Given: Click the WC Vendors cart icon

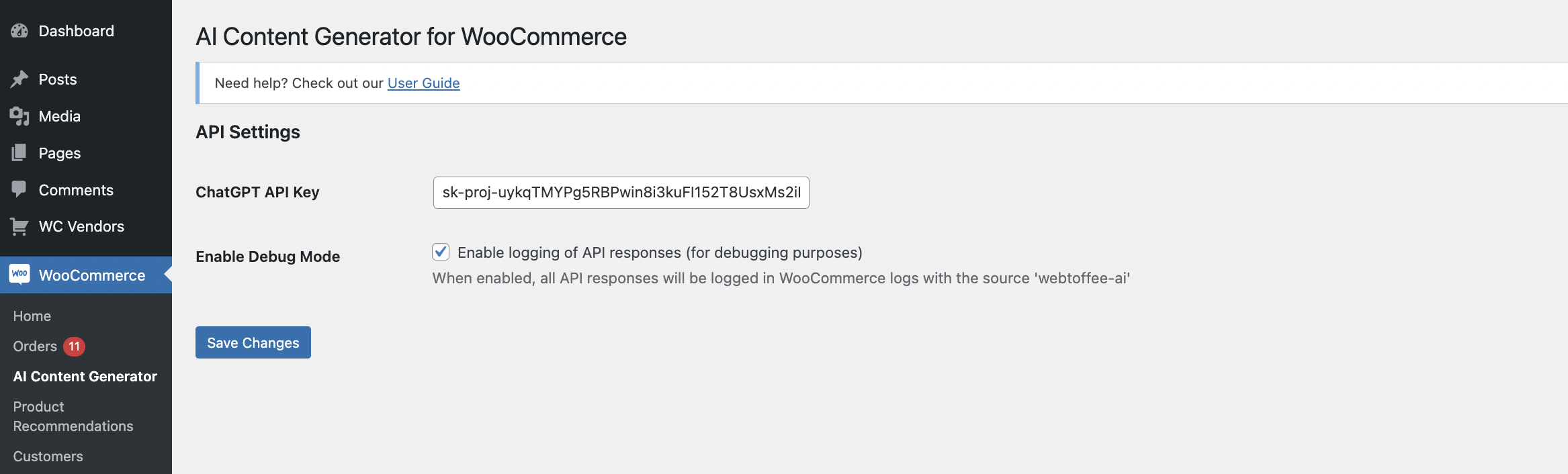Looking at the screenshot, I should point(19,227).
